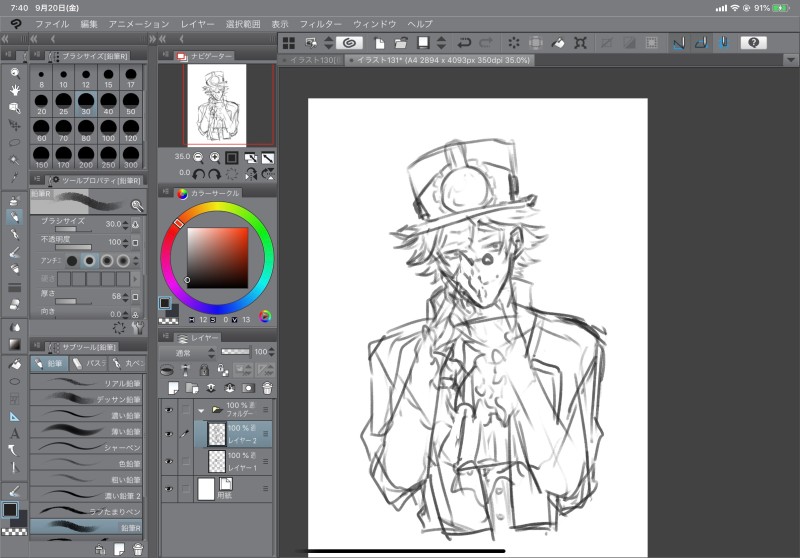This screenshot has height=558, width=800.
Task: Click the Redo arrow in command bar
Action: [486, 43]
